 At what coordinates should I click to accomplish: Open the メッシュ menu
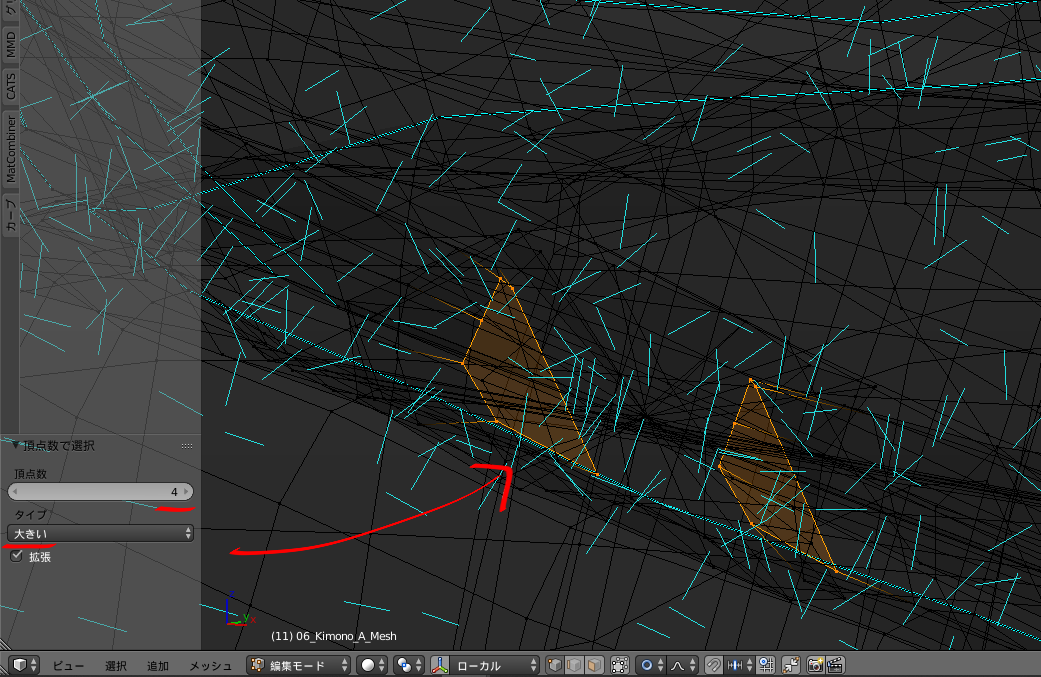click(x=211, y=666)
